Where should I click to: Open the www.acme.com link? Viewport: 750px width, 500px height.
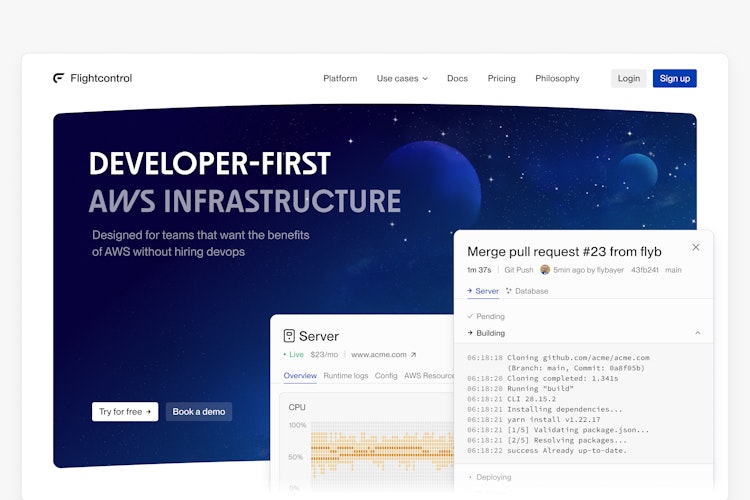pos(378,355)
